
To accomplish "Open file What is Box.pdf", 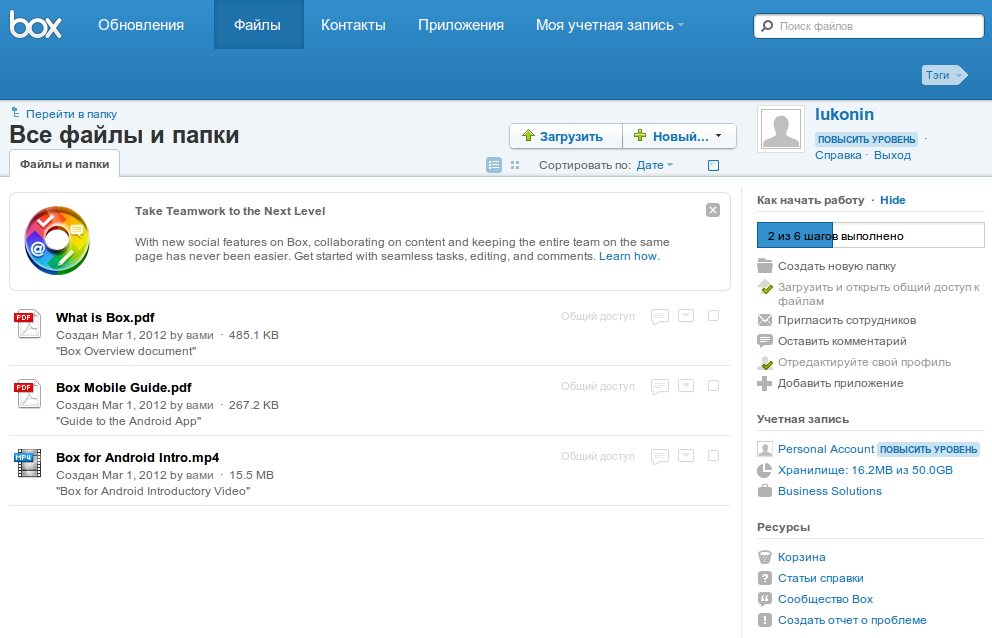I will click(x=105, y=318).
